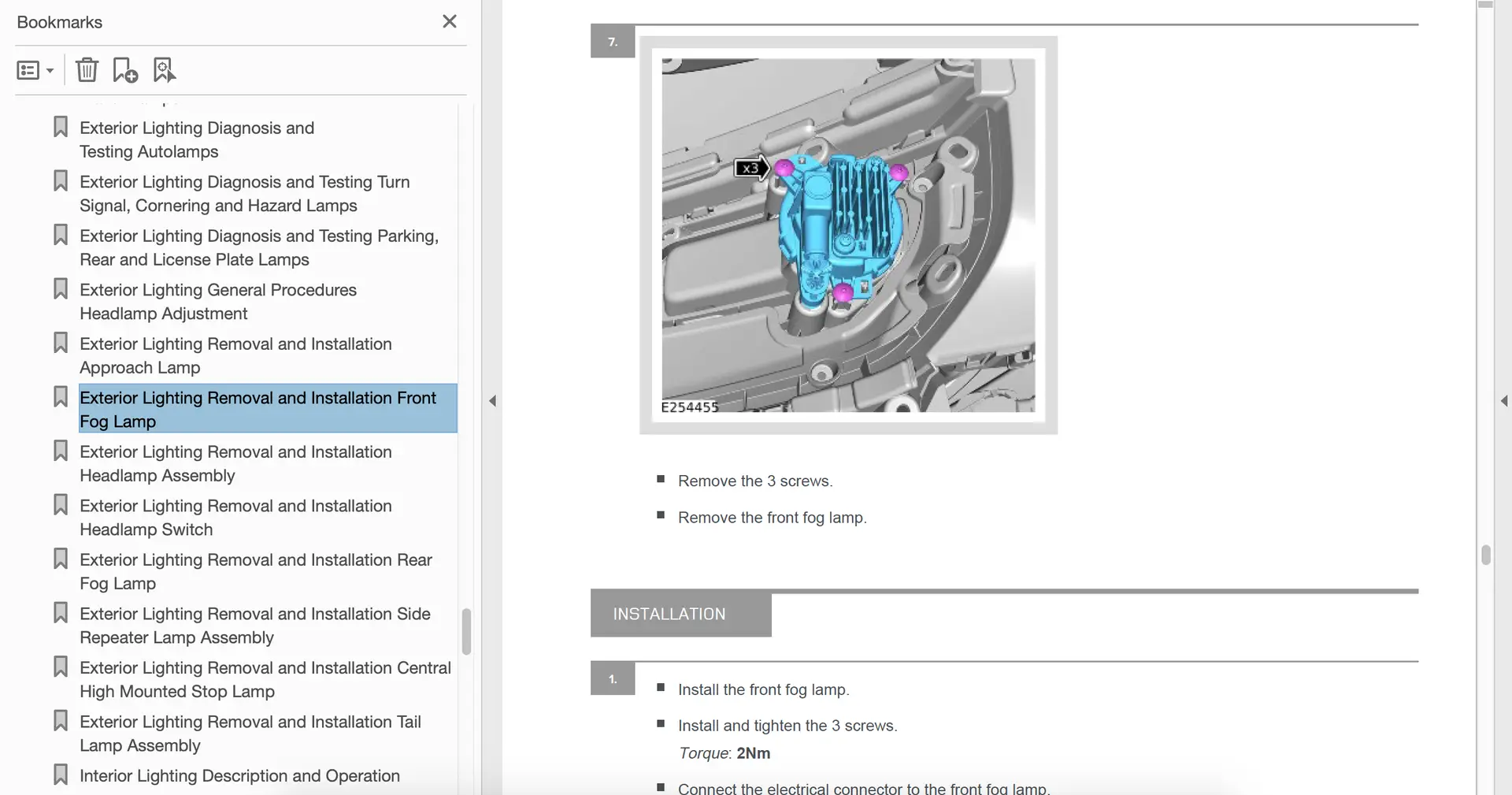Click bookmark icon beside Tail Lamp Assembly entry
This screenshot has height=795, width=1512.
61,721
